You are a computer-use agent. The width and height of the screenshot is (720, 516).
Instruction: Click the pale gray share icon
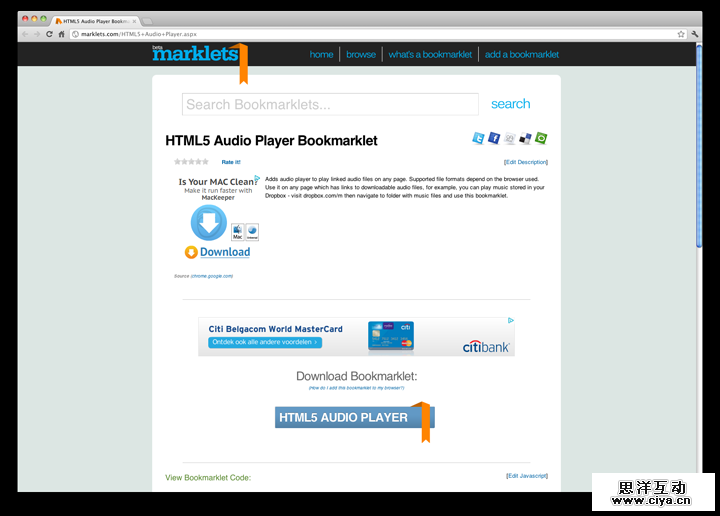pos(509,138)
